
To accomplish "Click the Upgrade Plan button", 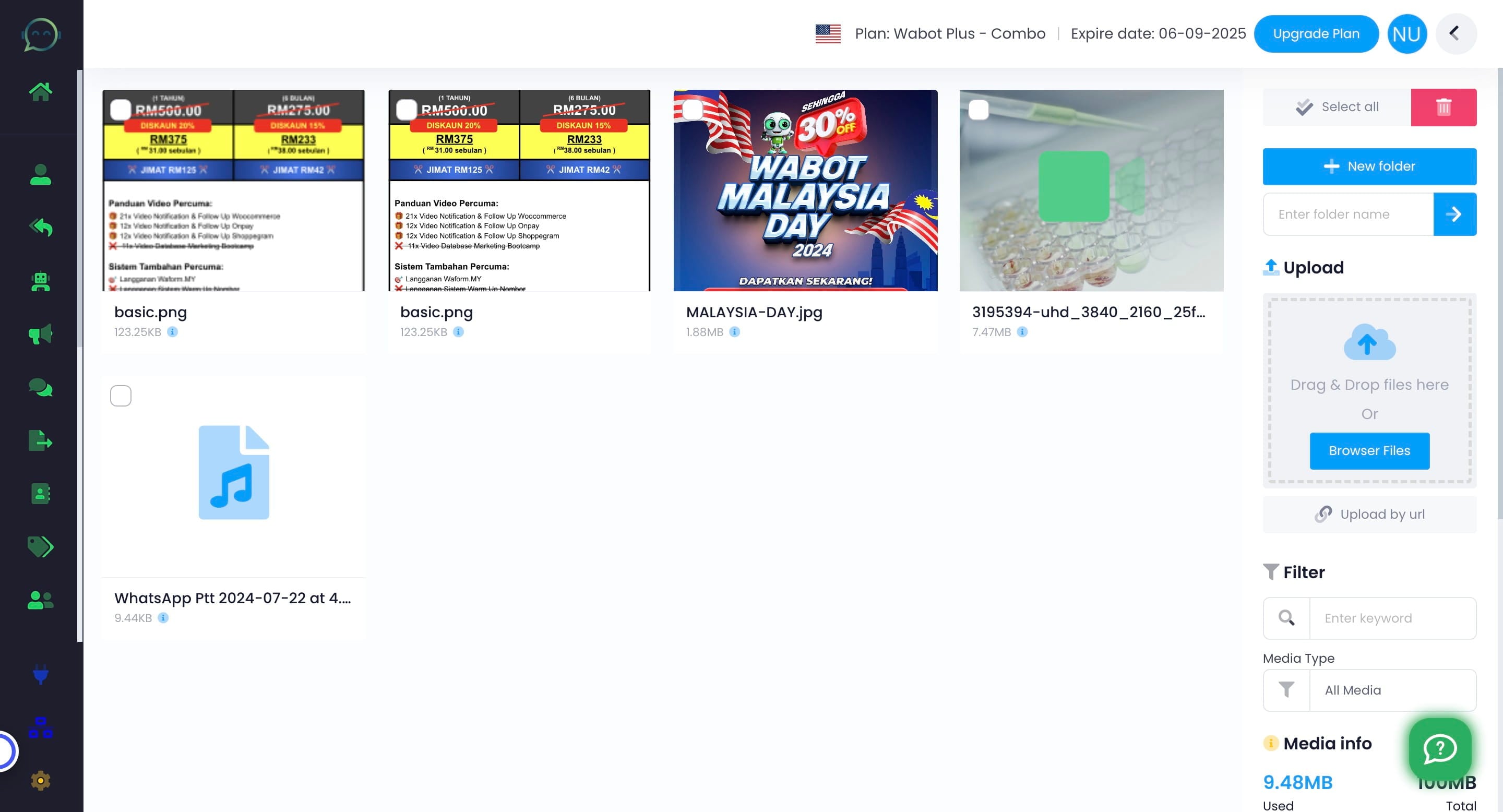I will click(x=1316, y=34).
